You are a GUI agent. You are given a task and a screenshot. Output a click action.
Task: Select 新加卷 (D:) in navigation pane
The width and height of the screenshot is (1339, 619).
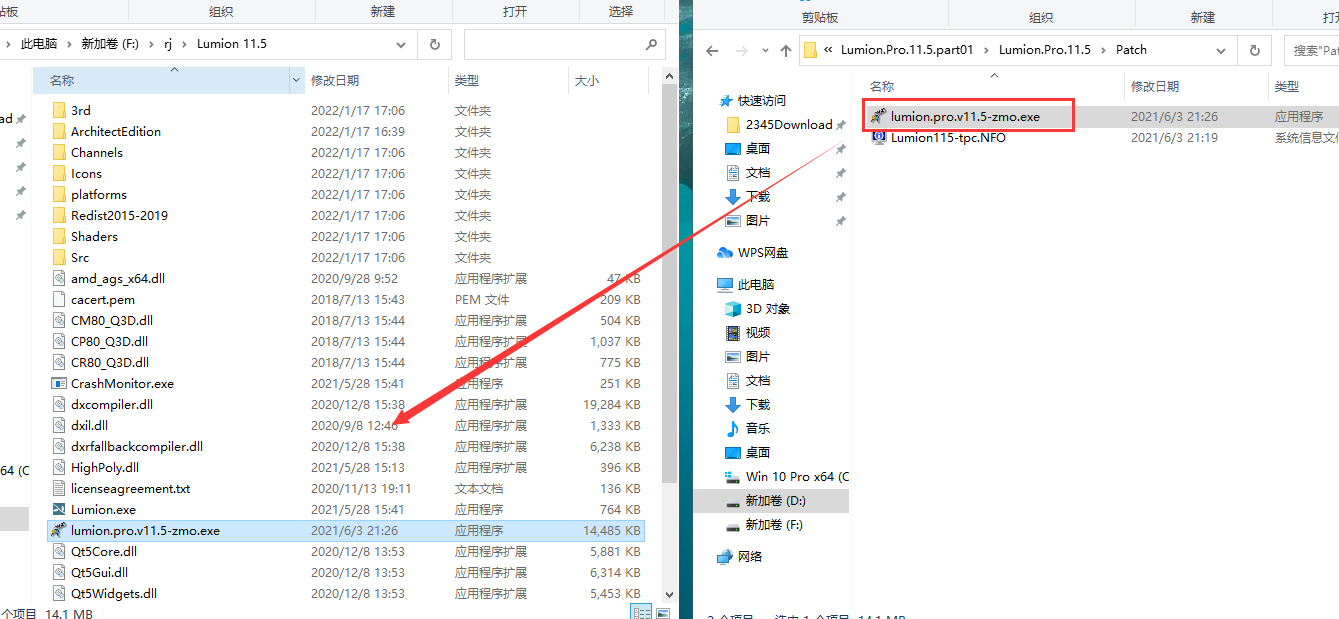coord(775,501)
